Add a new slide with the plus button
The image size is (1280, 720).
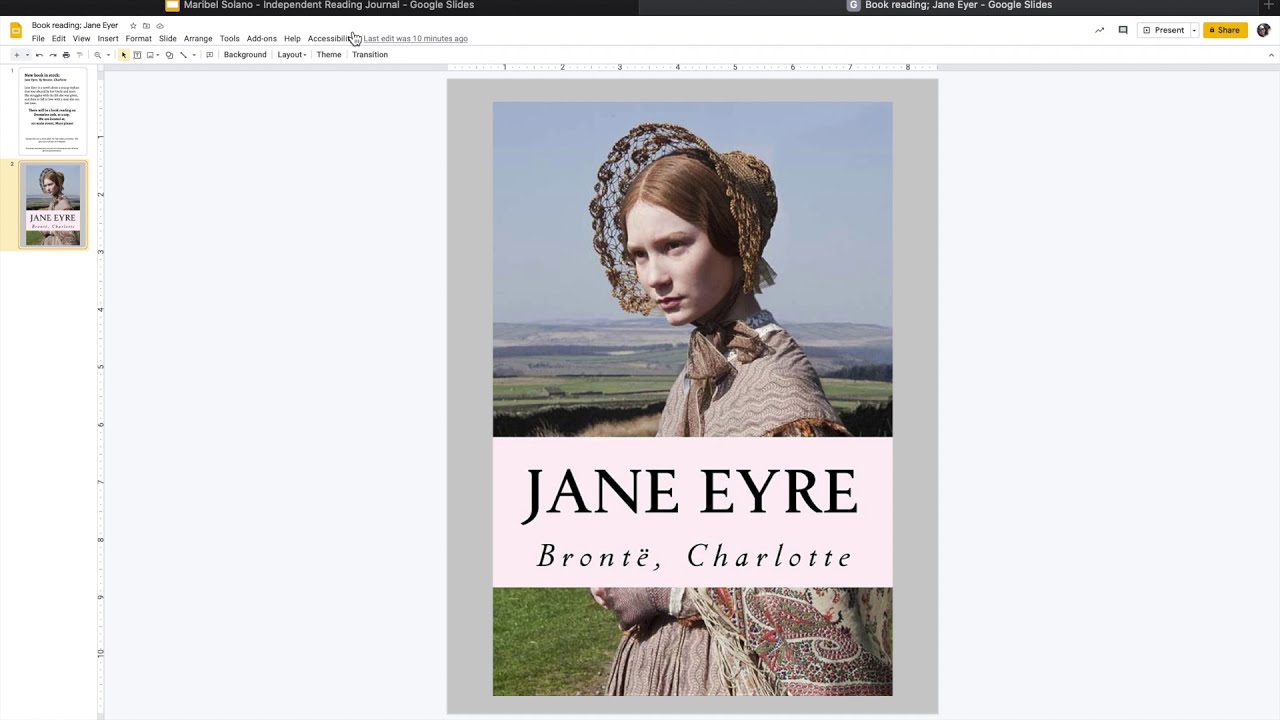[17, 55]
